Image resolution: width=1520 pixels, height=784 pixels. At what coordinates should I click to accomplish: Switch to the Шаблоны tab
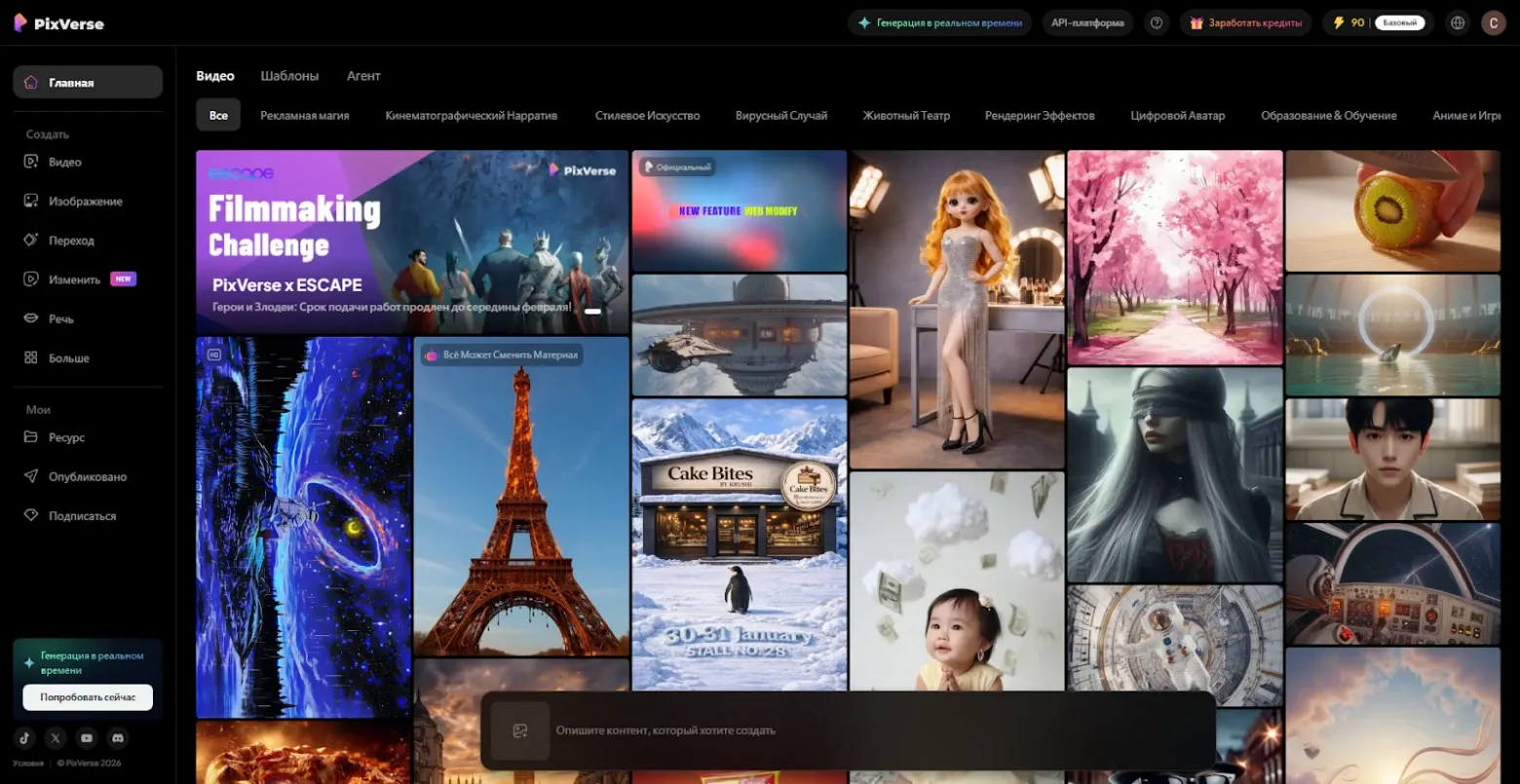pos(289,75)
